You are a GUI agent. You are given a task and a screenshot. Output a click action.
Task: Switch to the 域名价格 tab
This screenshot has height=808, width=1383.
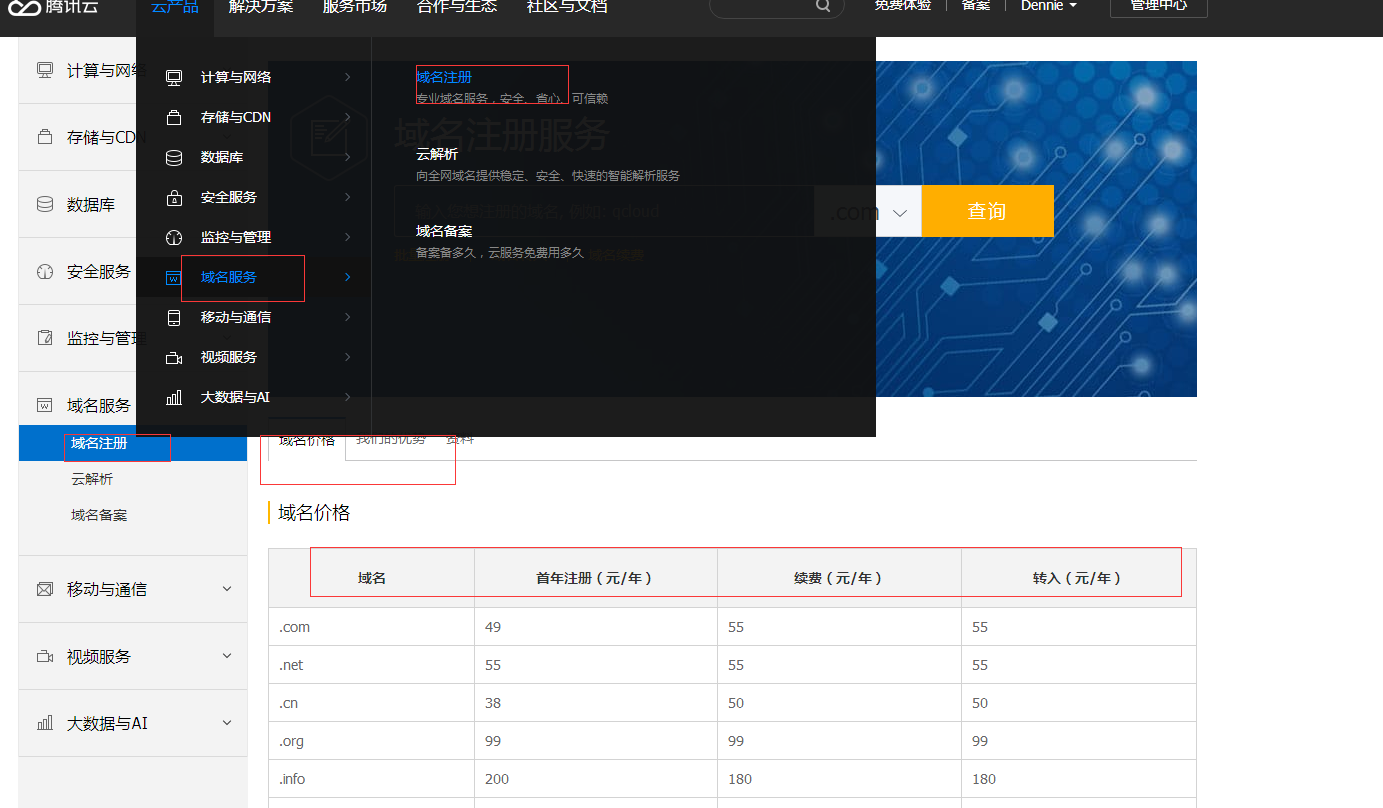(x=307, y=440)
